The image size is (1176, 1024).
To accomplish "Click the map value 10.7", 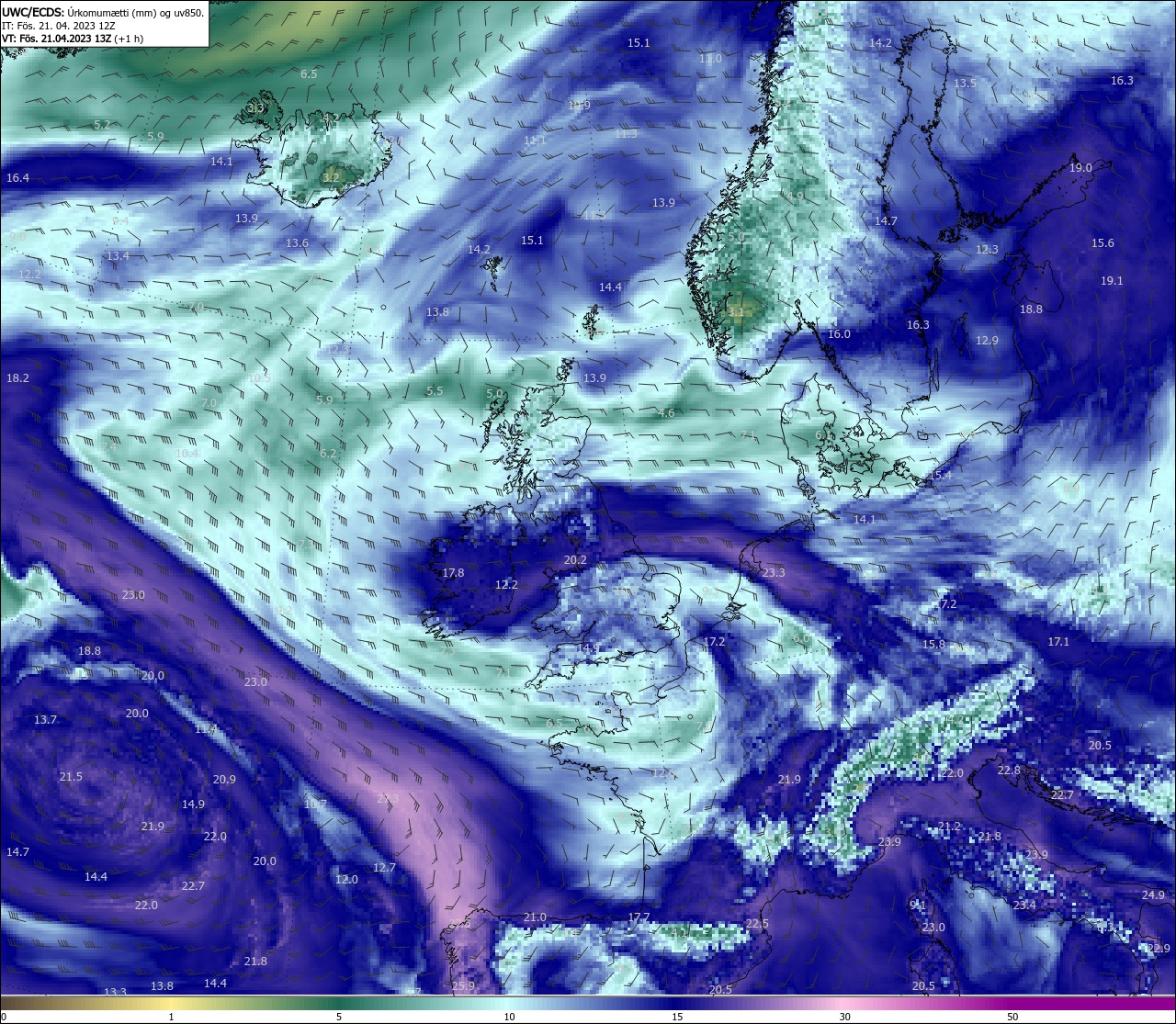I will tap(315, 804).
